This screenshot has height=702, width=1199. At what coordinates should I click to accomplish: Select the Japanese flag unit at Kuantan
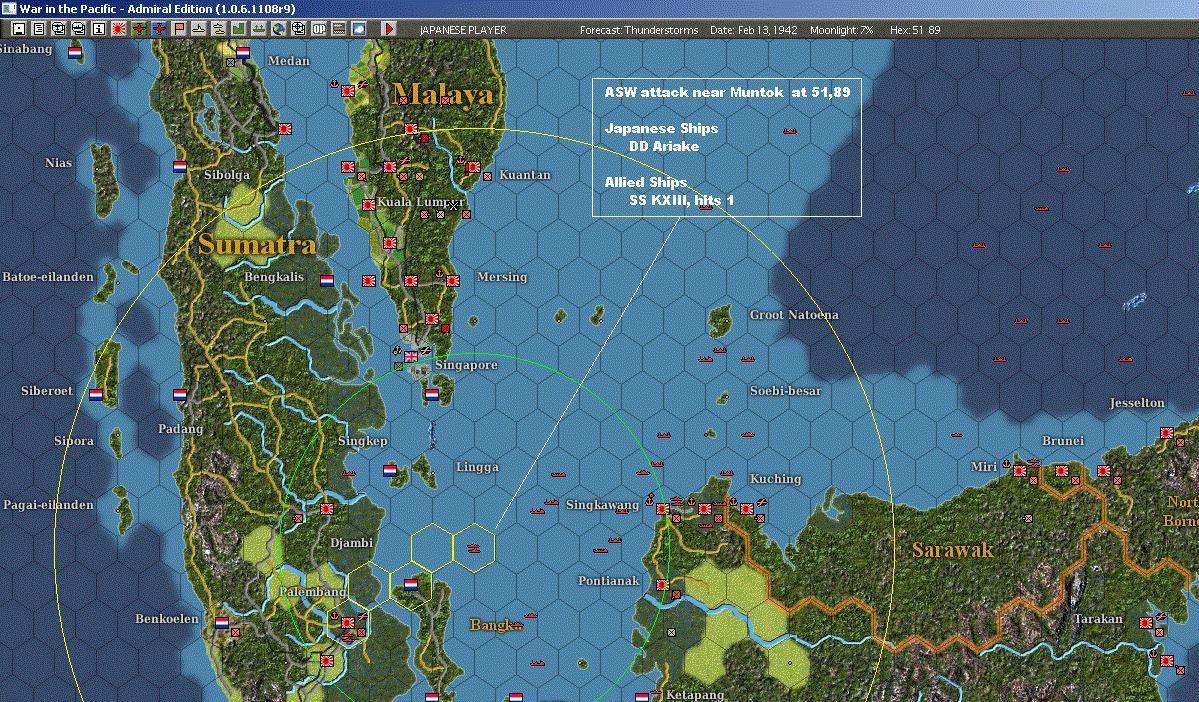point(473,167)
